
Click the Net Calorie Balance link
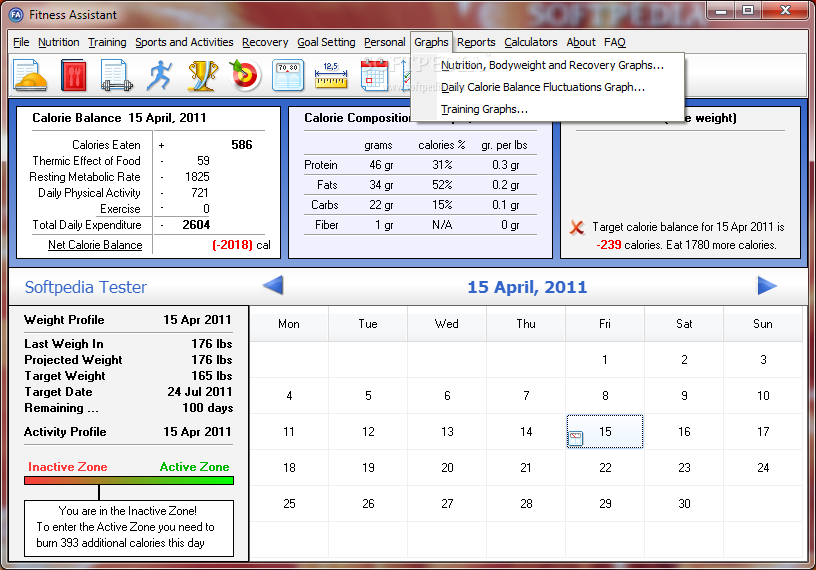(x=95, y=245)
